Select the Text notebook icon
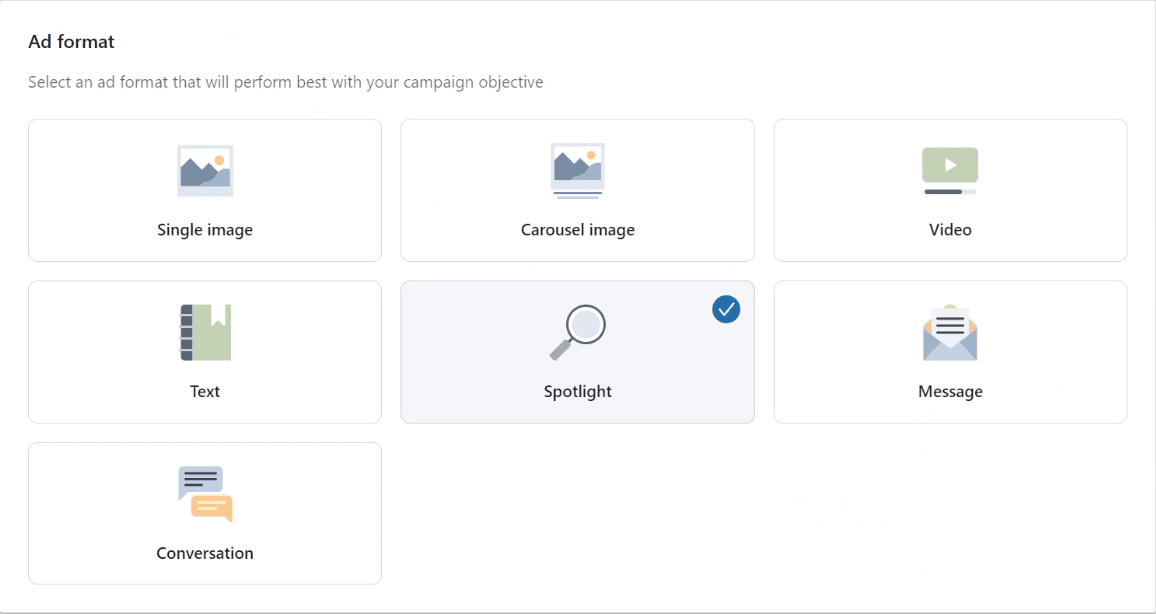Screen dimensions: 1156x614 coord(206,332)
